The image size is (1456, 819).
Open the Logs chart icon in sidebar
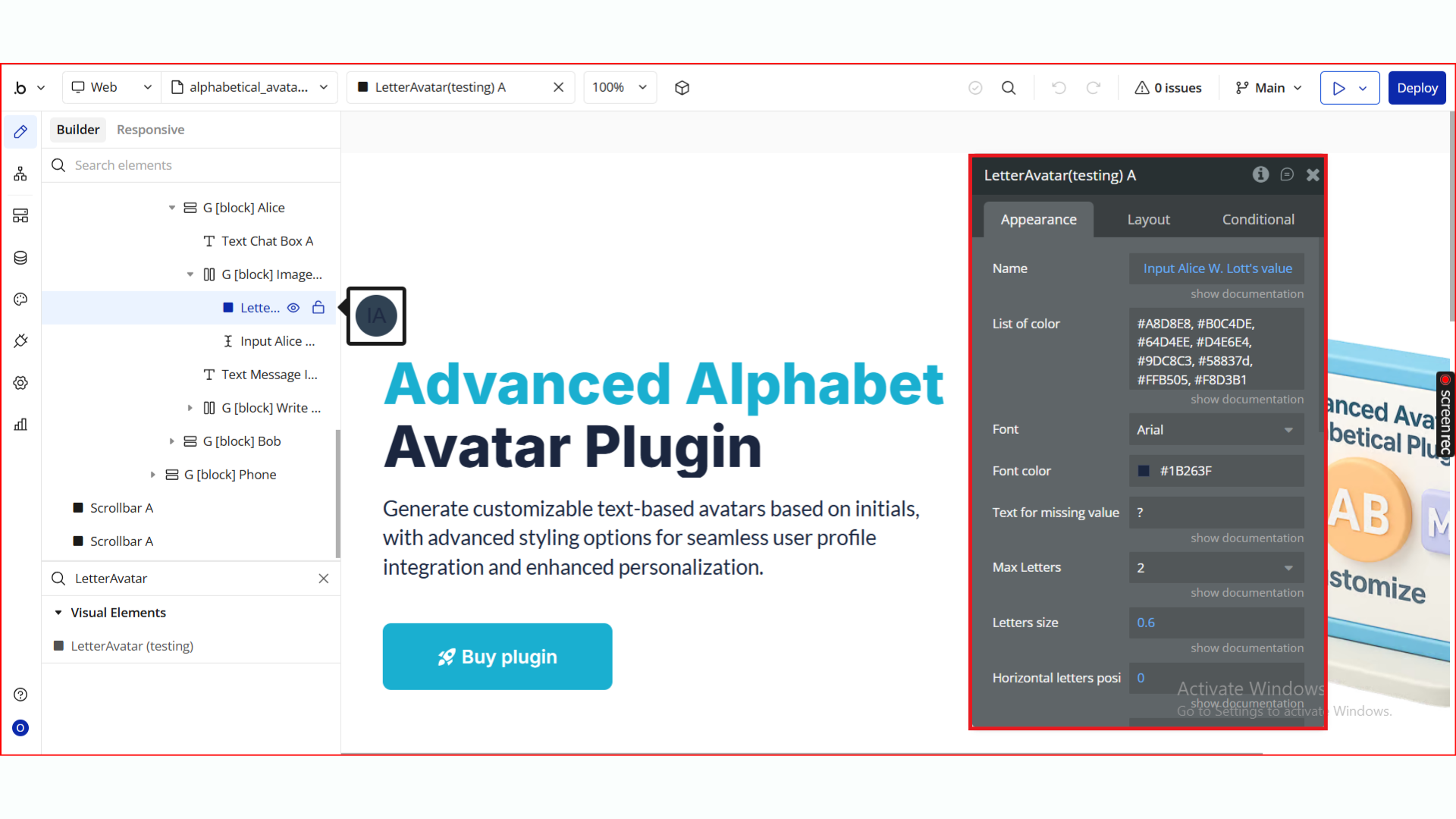20,425
